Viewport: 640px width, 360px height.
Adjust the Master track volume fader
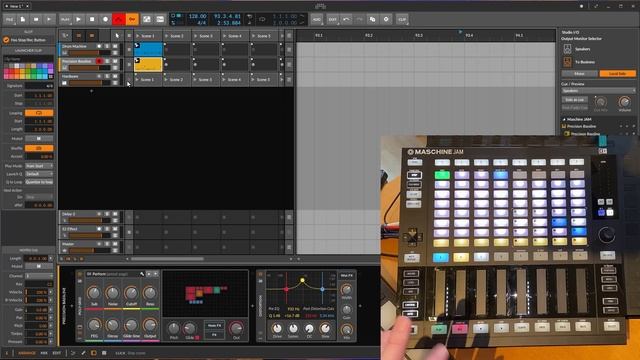[89, 250]
